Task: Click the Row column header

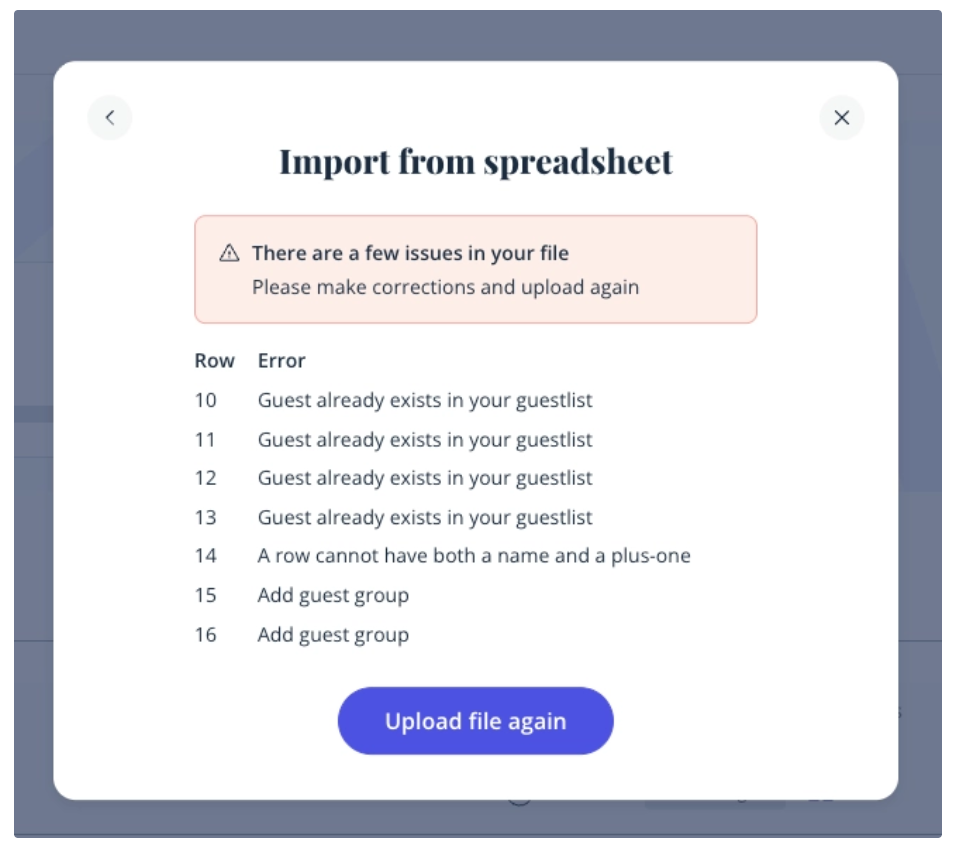Action: pos(214,361)
